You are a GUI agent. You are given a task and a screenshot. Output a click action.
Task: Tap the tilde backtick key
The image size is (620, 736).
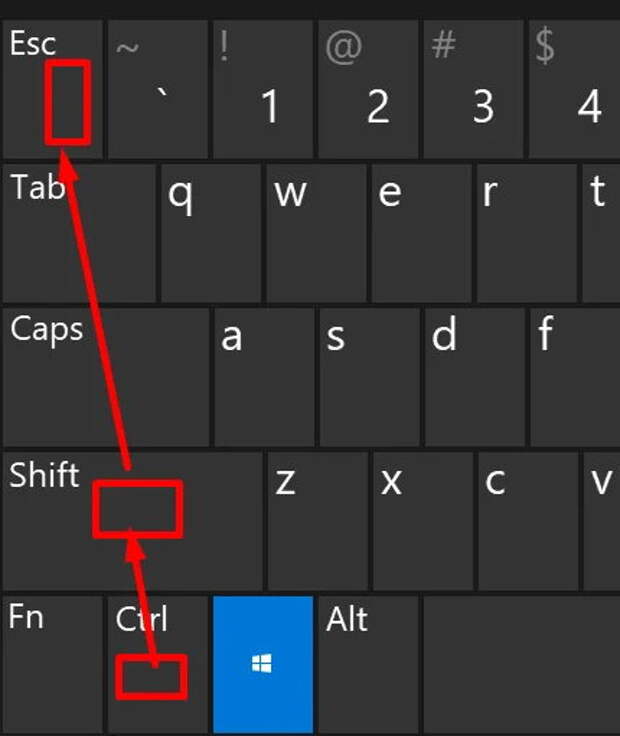pos(158,89)
